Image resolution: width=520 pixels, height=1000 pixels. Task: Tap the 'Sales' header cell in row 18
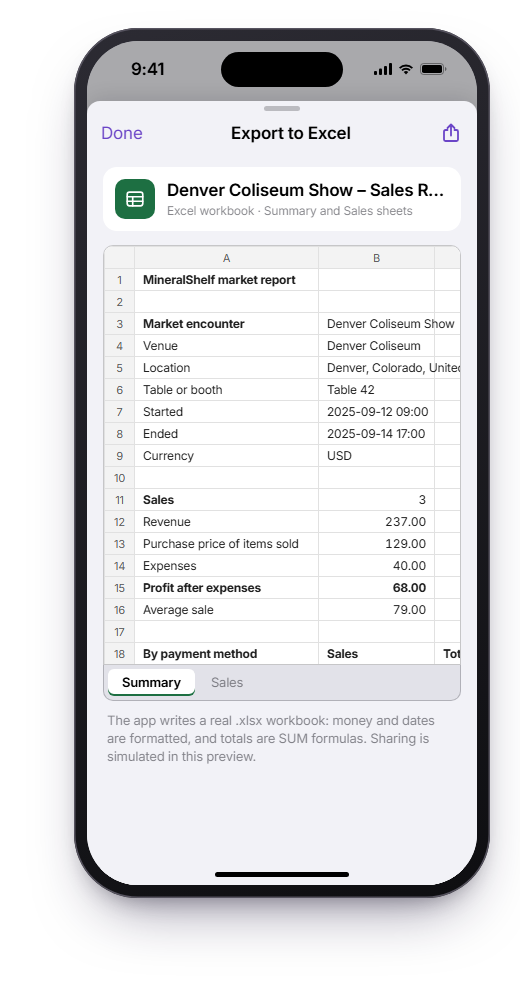[x=376, y=654]
